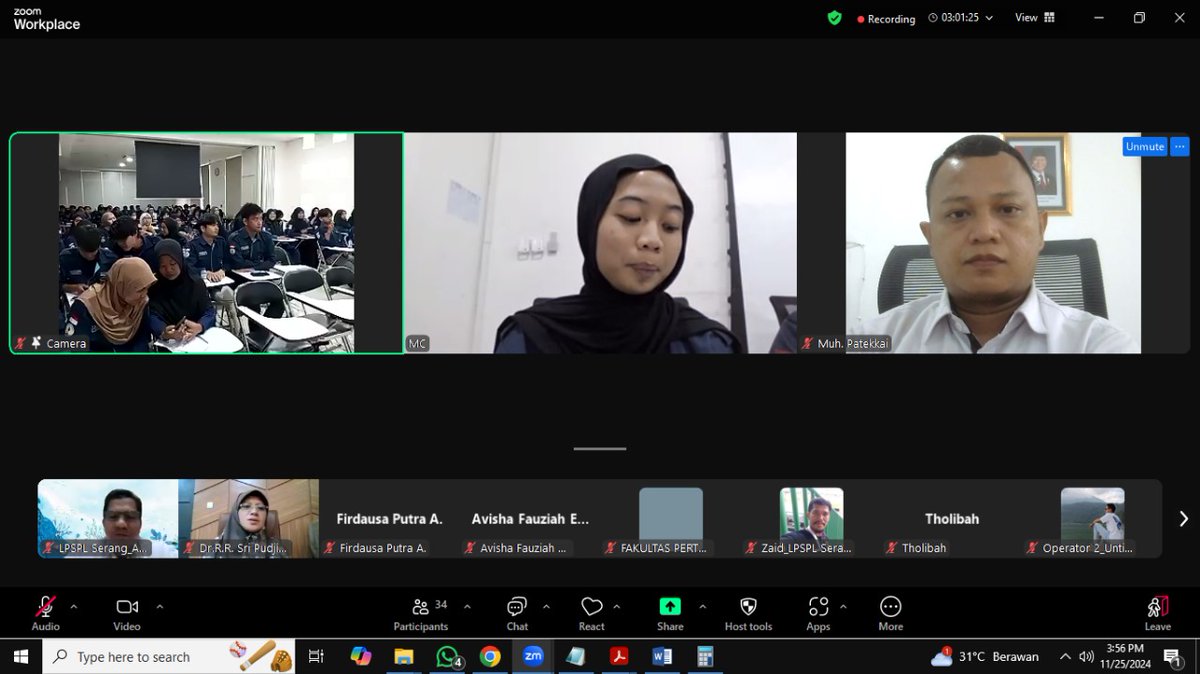
Task: Expand the Share options arrow
Action: point(702,606)
